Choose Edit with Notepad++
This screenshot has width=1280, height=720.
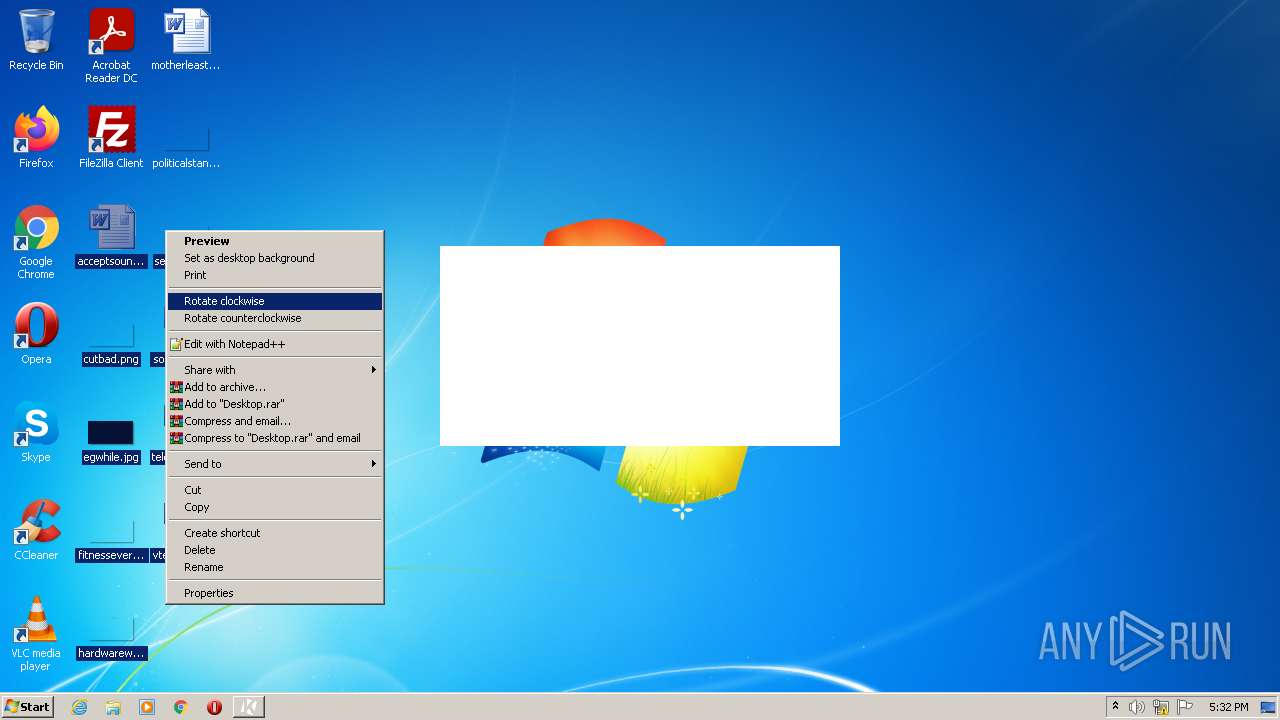tap(275, 344)
